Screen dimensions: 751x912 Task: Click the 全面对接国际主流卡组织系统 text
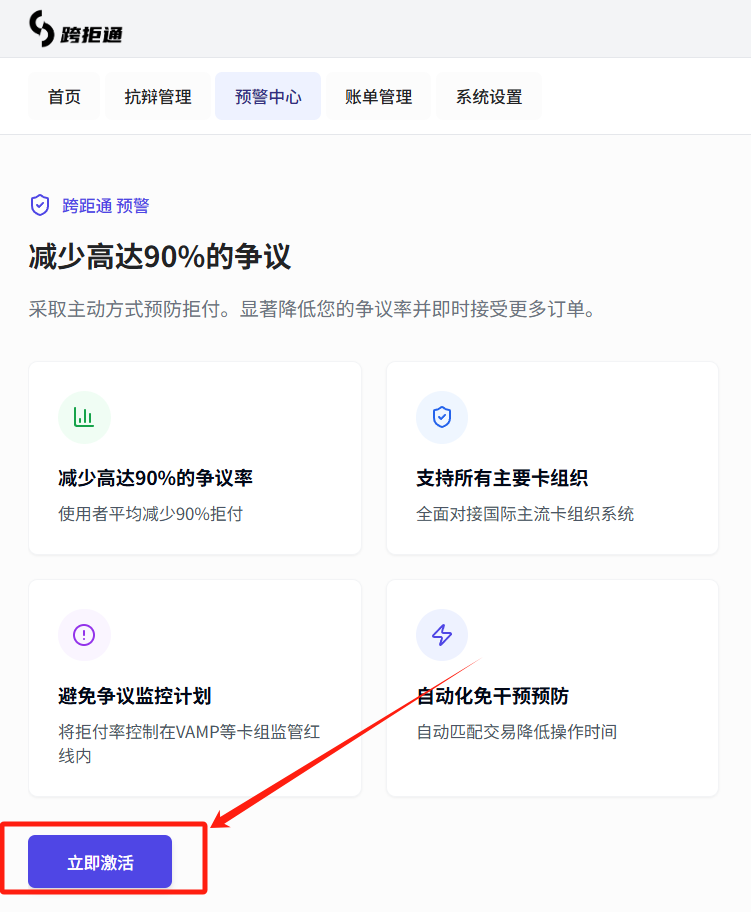click(525, 514)
